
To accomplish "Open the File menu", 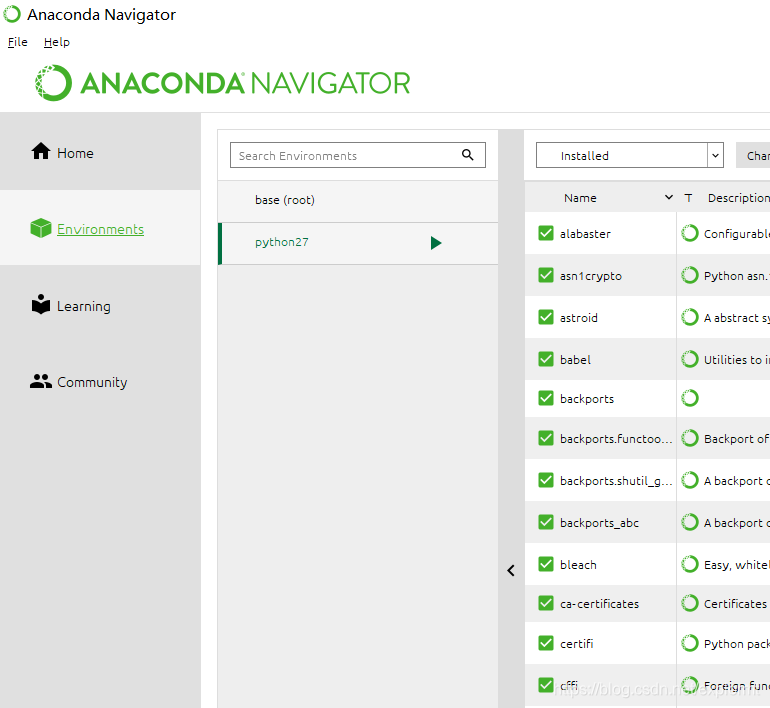I will 18,42.
